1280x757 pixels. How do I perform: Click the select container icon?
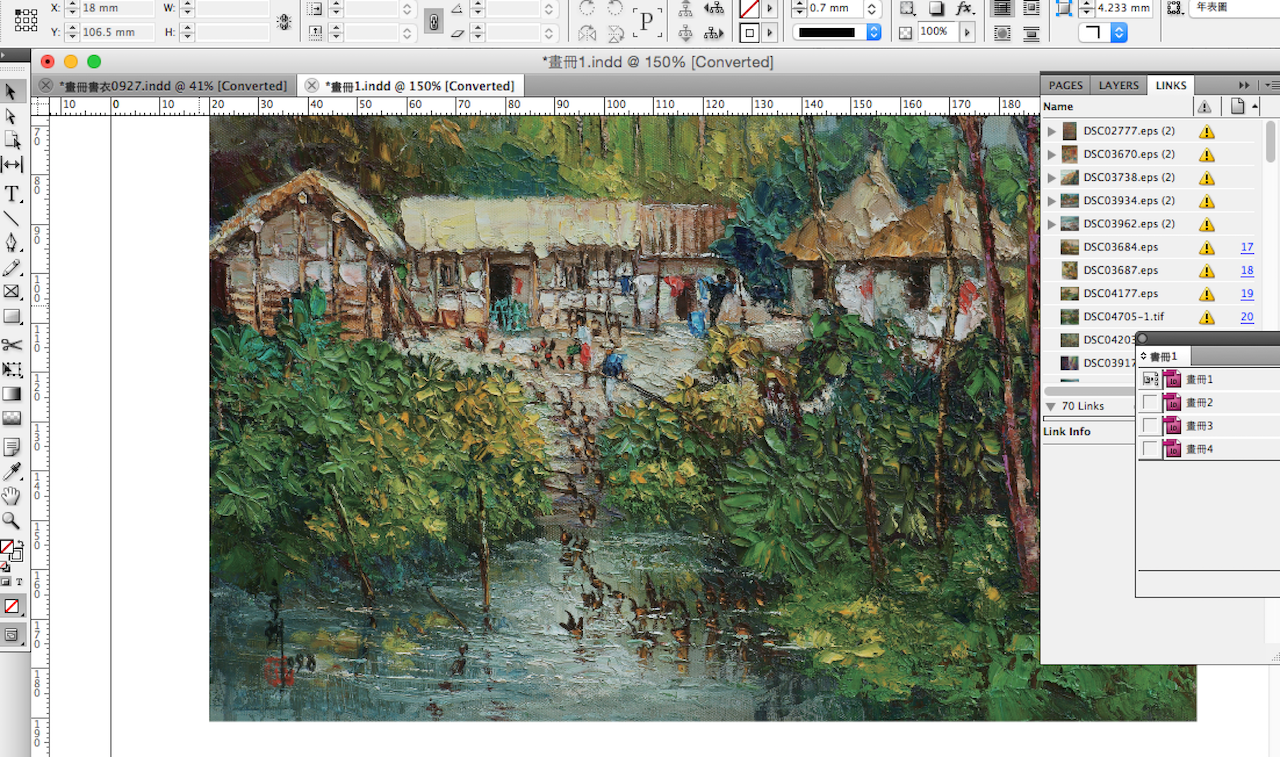(685, 9)
